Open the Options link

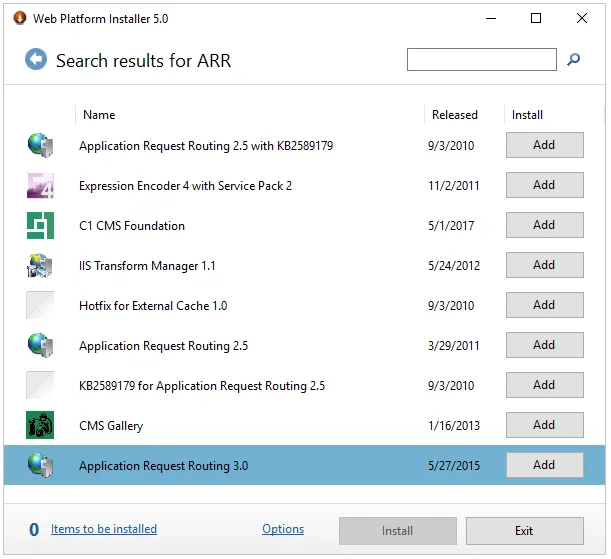point(283,529)
